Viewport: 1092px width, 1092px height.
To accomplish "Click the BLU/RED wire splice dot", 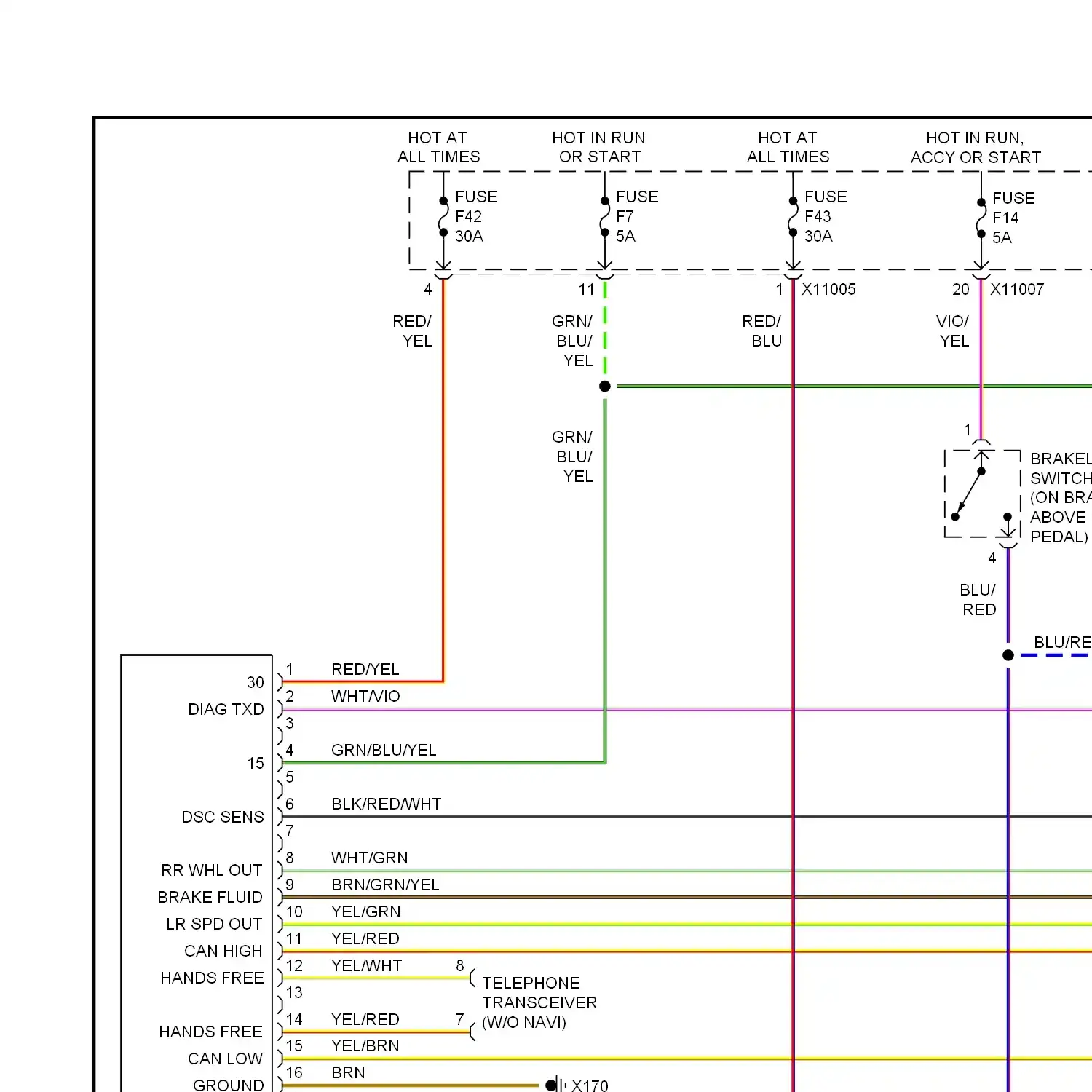I will point(1008,655).
